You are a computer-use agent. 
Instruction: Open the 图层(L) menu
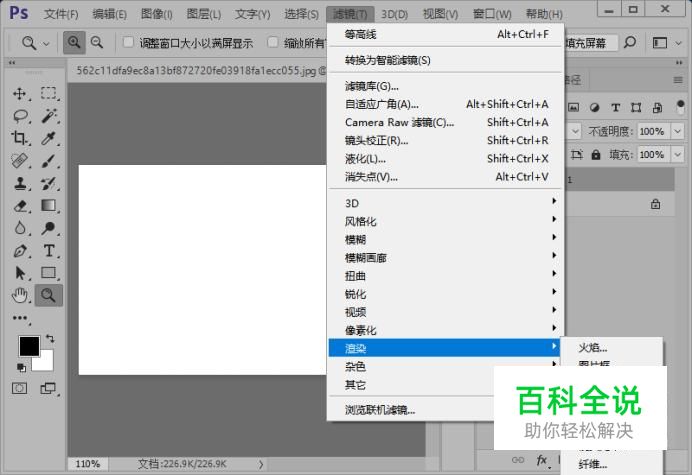pyautogui.click(x=203, y=14)
